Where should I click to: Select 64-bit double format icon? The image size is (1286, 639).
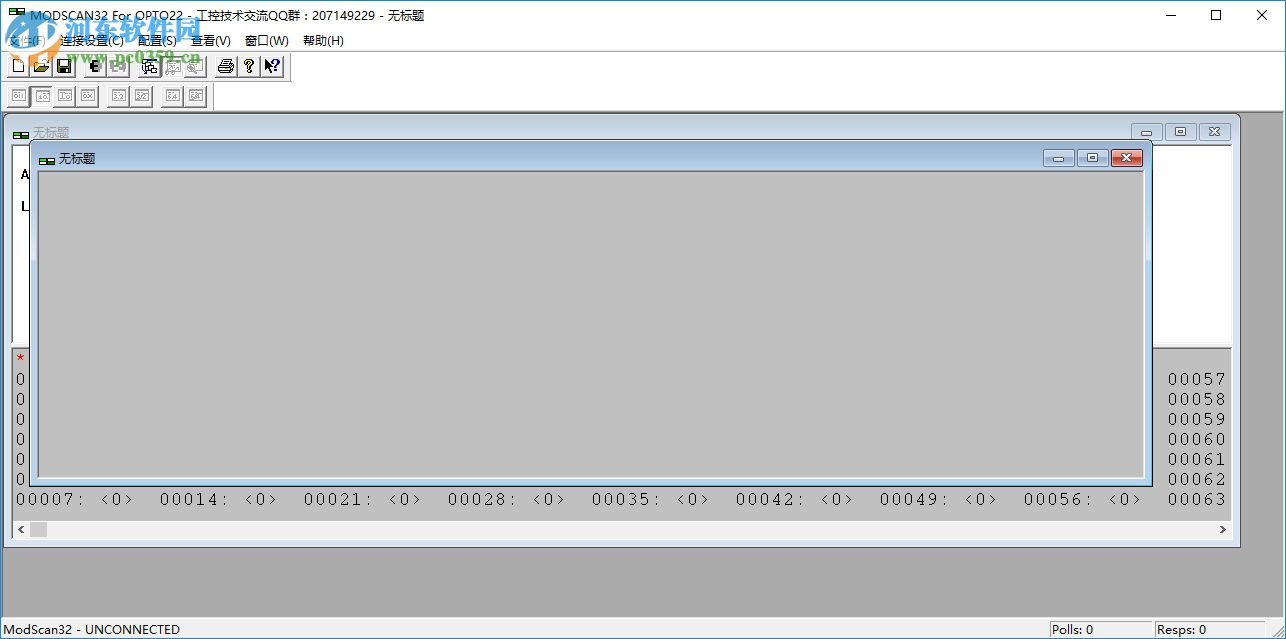click(x=173, y=96)
